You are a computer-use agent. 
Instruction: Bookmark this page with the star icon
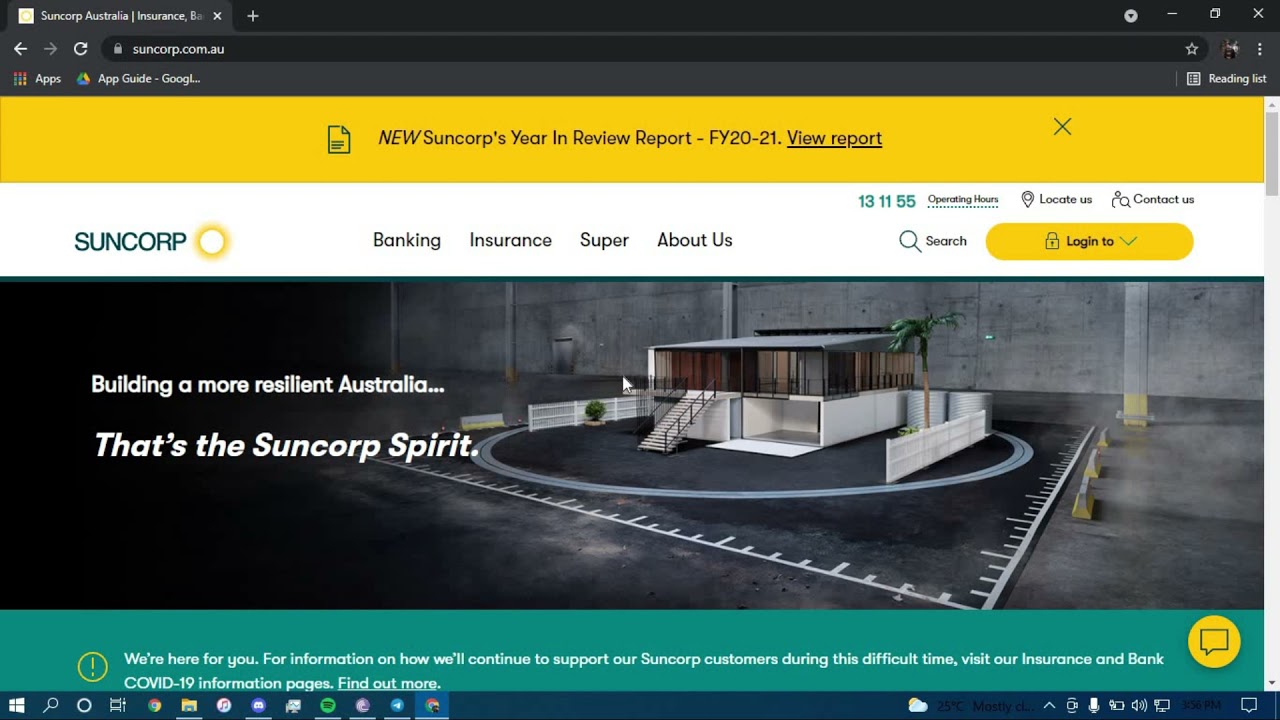coord(1191,48)
